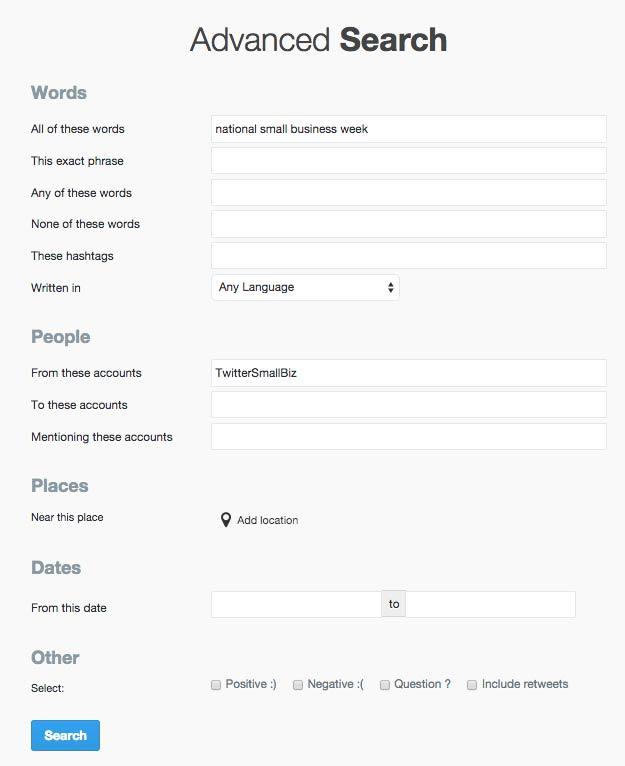Image resolution: width=625 pixels, height=766 pixels.
Task: Click the None of these words box
Action: 408,224
